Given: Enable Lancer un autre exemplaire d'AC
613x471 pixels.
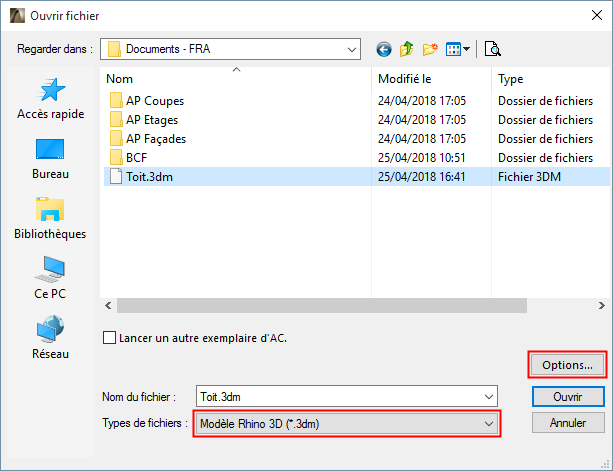Looking at the screenshot, I should point(109,338).
